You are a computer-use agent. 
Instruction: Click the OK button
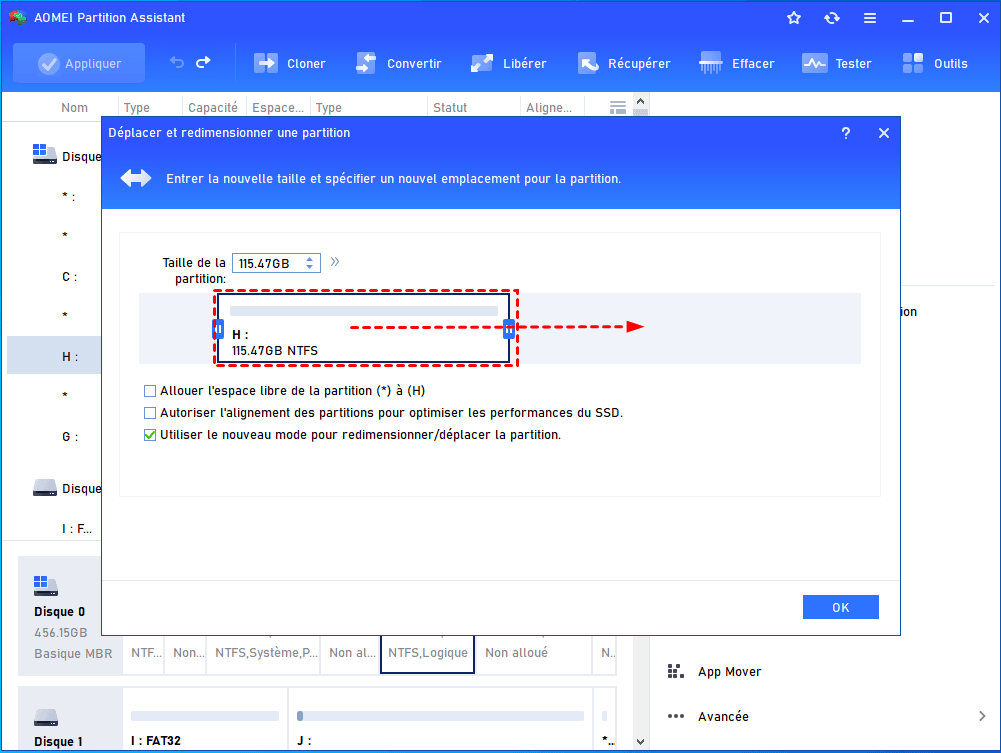tap(840, 607)
